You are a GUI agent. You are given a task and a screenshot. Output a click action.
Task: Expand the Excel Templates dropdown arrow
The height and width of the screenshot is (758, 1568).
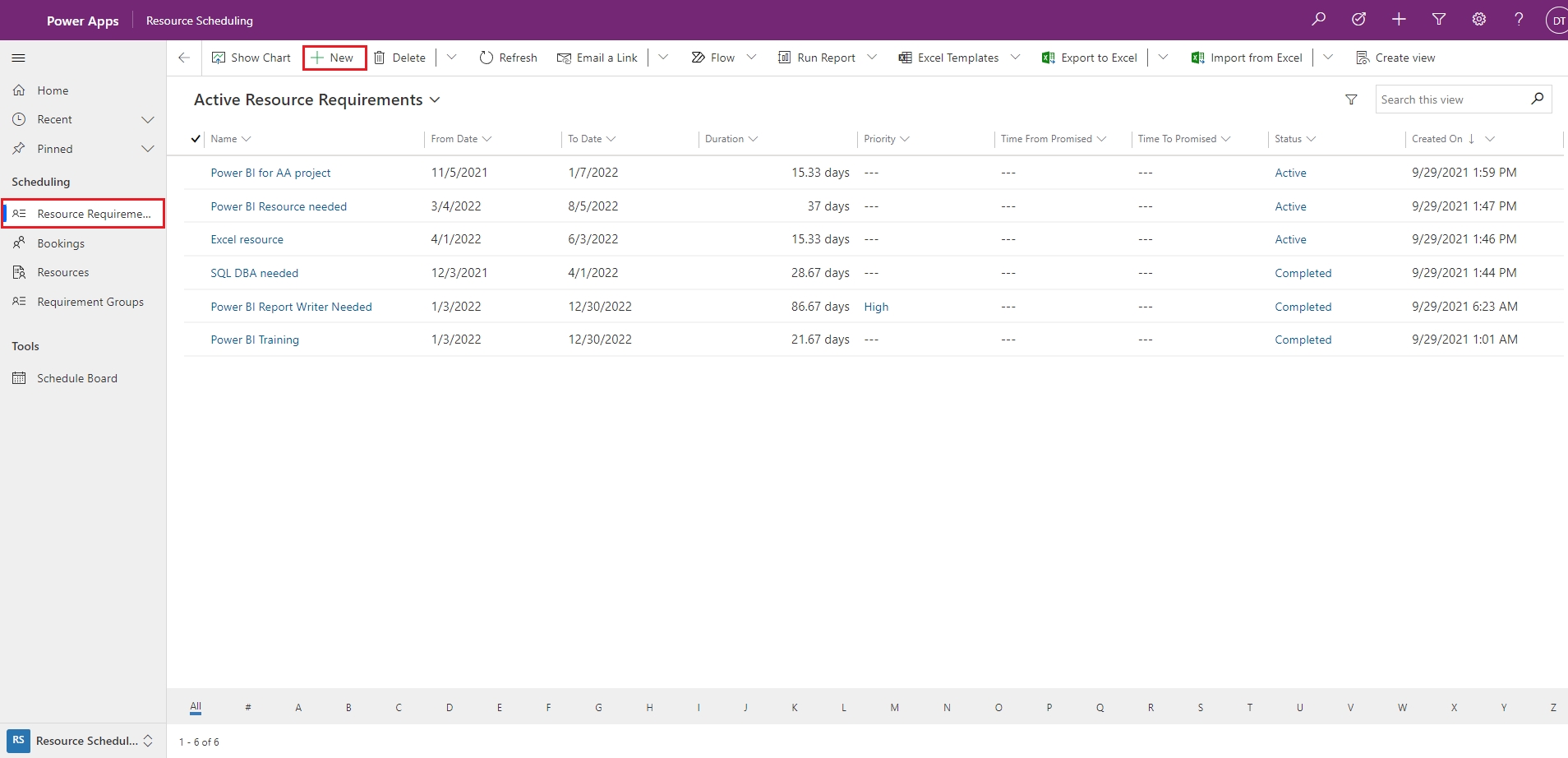pos(1015,58)
